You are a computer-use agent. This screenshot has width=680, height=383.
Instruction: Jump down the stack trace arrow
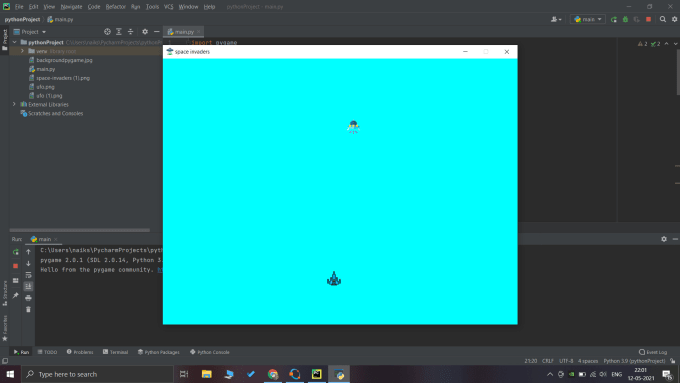[x=28, y=264]
